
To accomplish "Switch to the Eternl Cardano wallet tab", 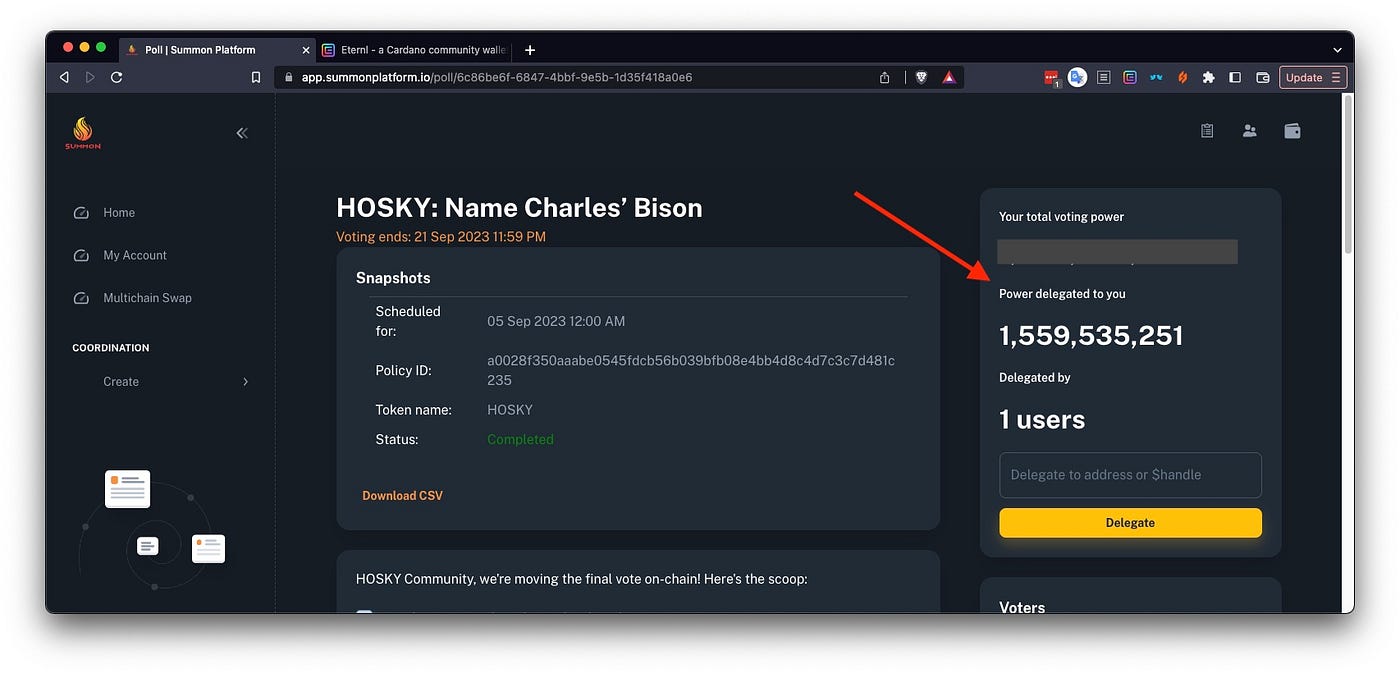I will tap(415, 50).
